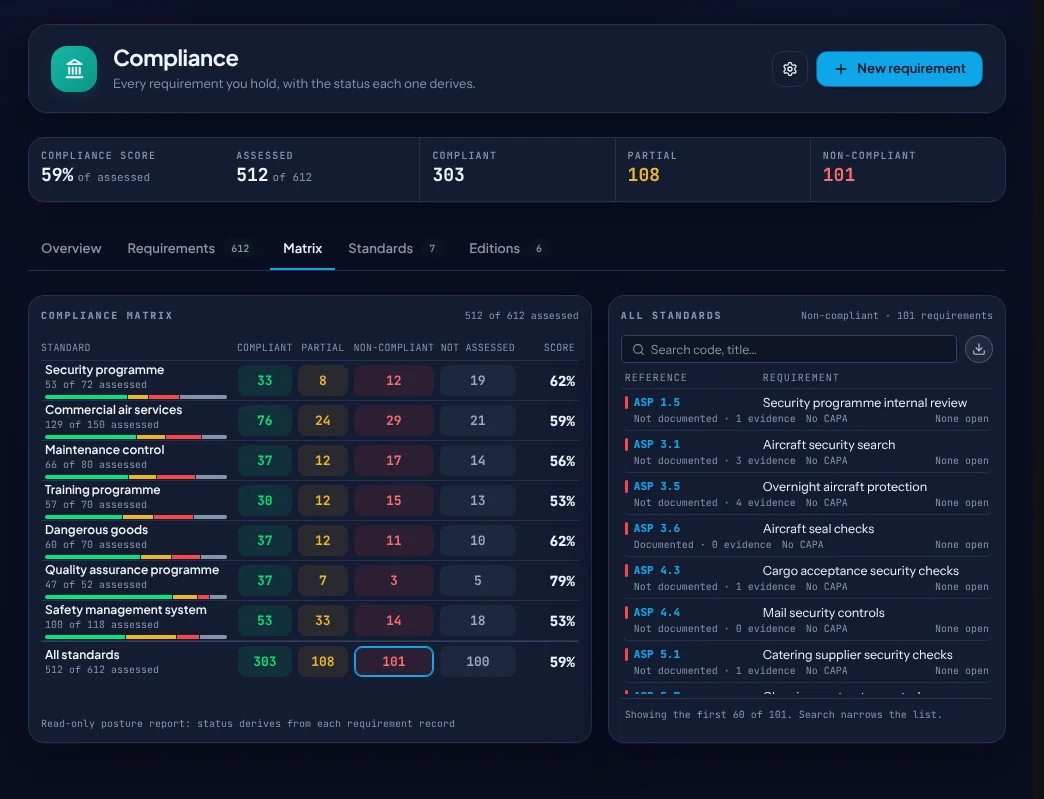1044x799 pixels.
Task: Select the Matrix tab
Action: pos(302,248)
